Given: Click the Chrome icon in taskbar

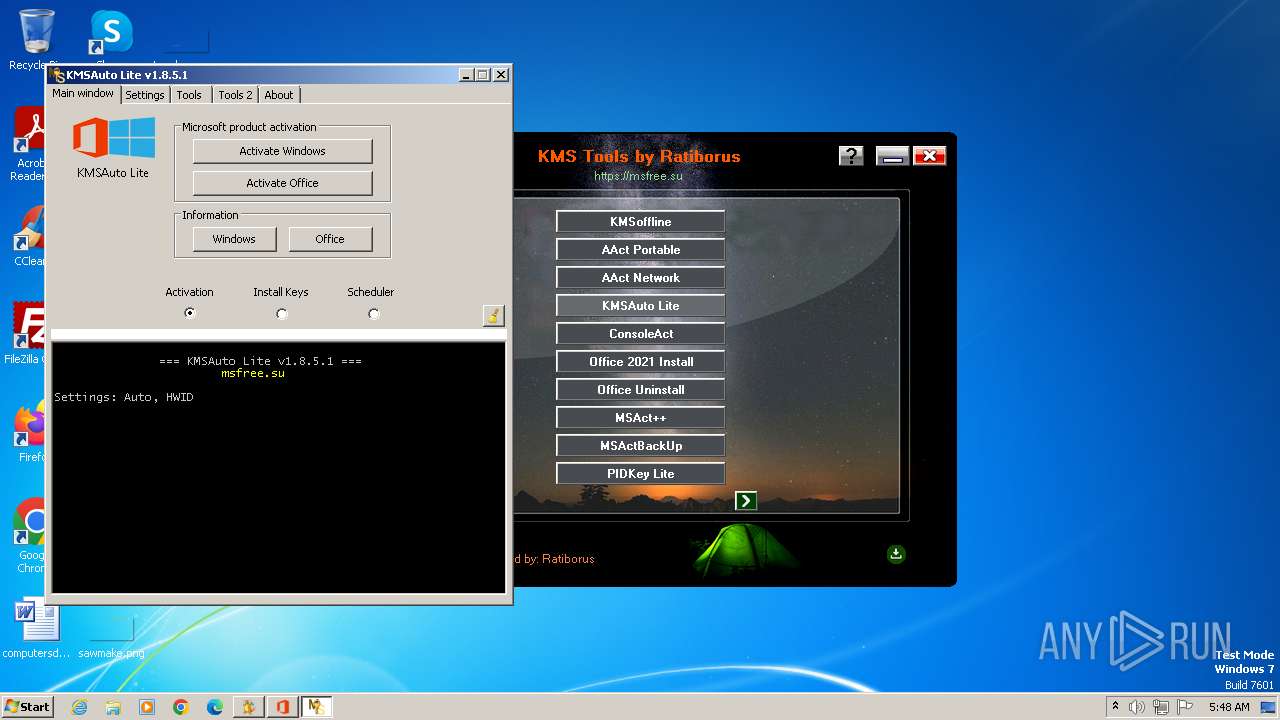Looking at the screenshot, I should 181,707.
